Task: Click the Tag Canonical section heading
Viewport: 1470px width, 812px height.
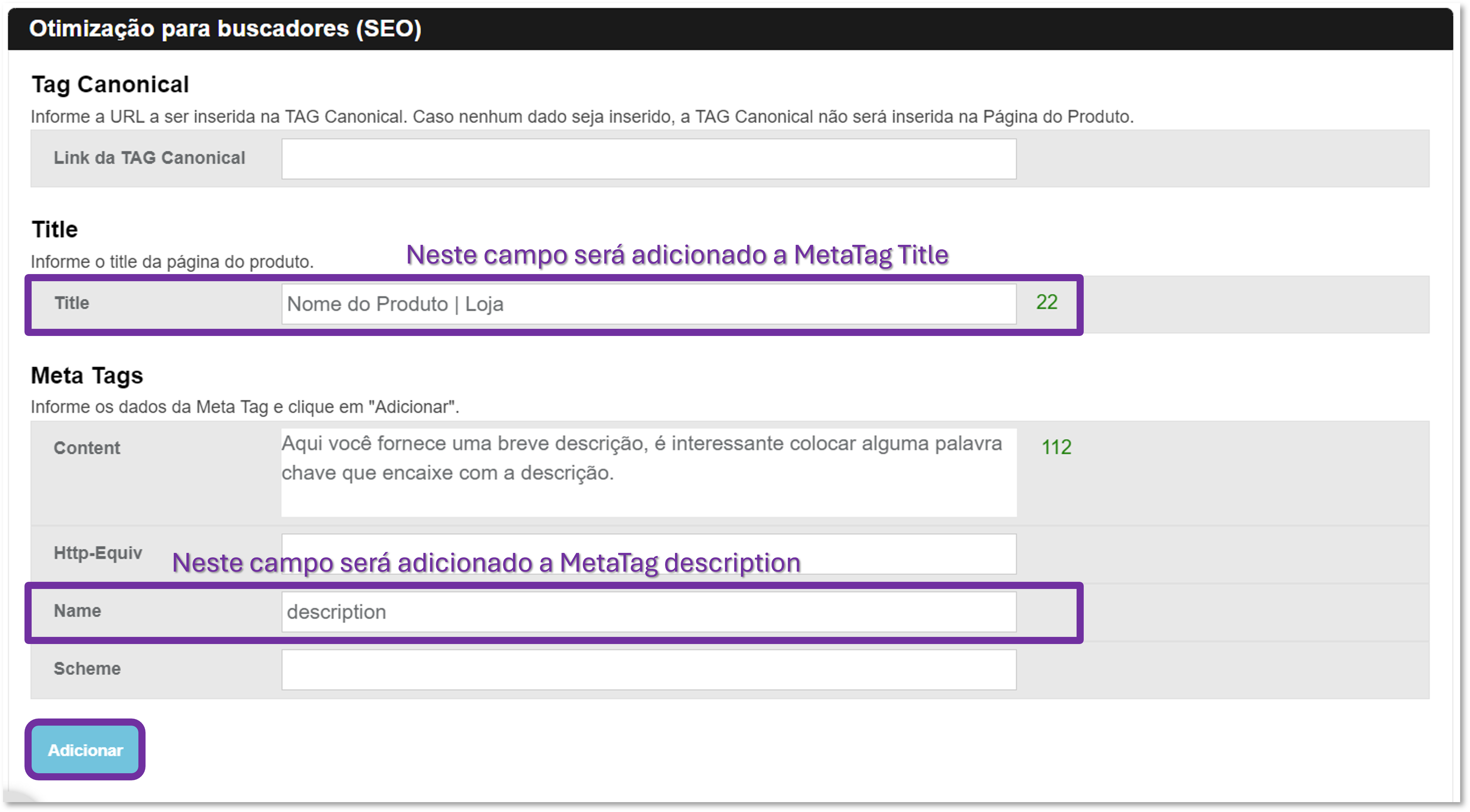Action: coord(110,84)
